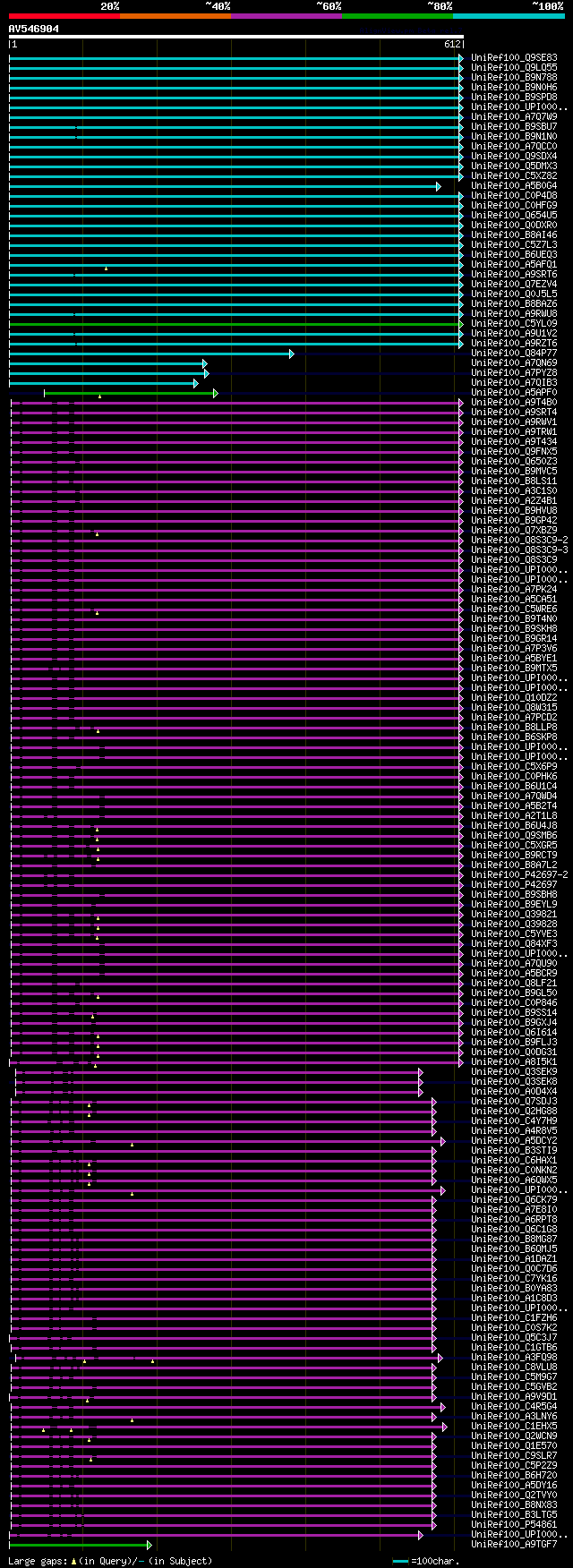This screenshot has width=573, height=1568.
Task: Select the UniRef100_P54861 label
Action: [514, 1524]
